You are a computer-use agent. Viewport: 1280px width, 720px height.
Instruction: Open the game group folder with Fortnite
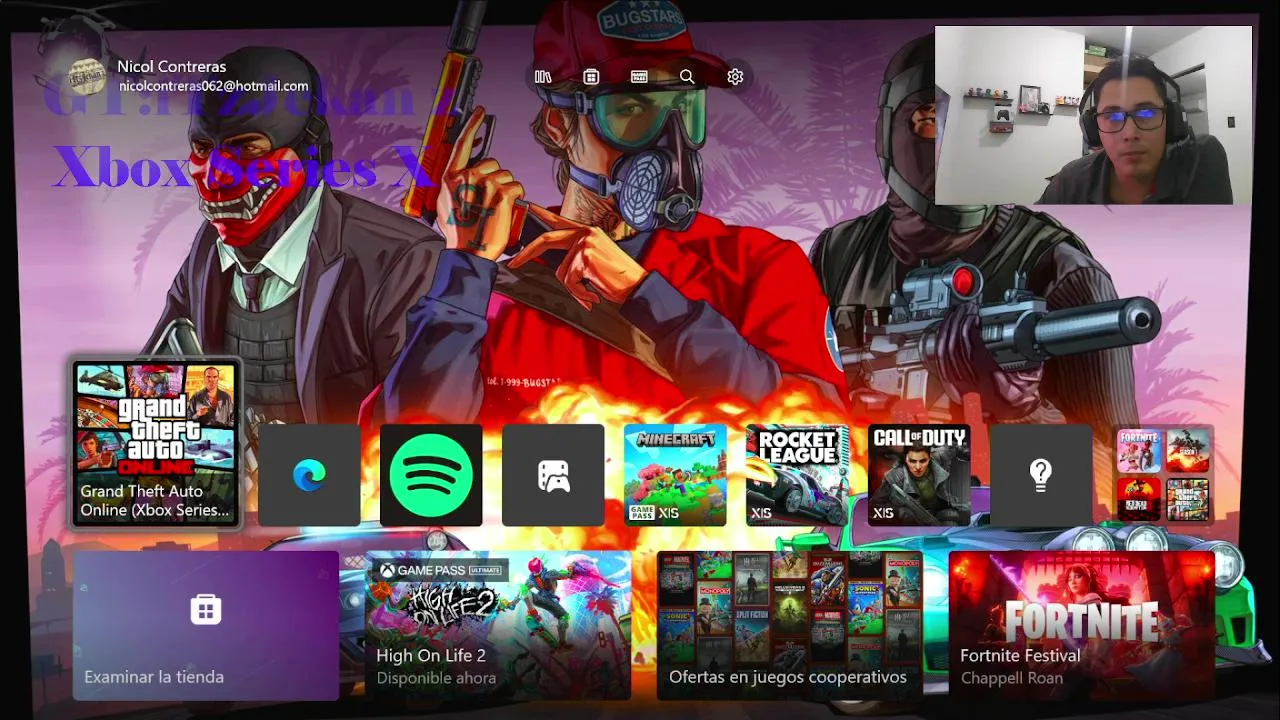point(1163,475)
